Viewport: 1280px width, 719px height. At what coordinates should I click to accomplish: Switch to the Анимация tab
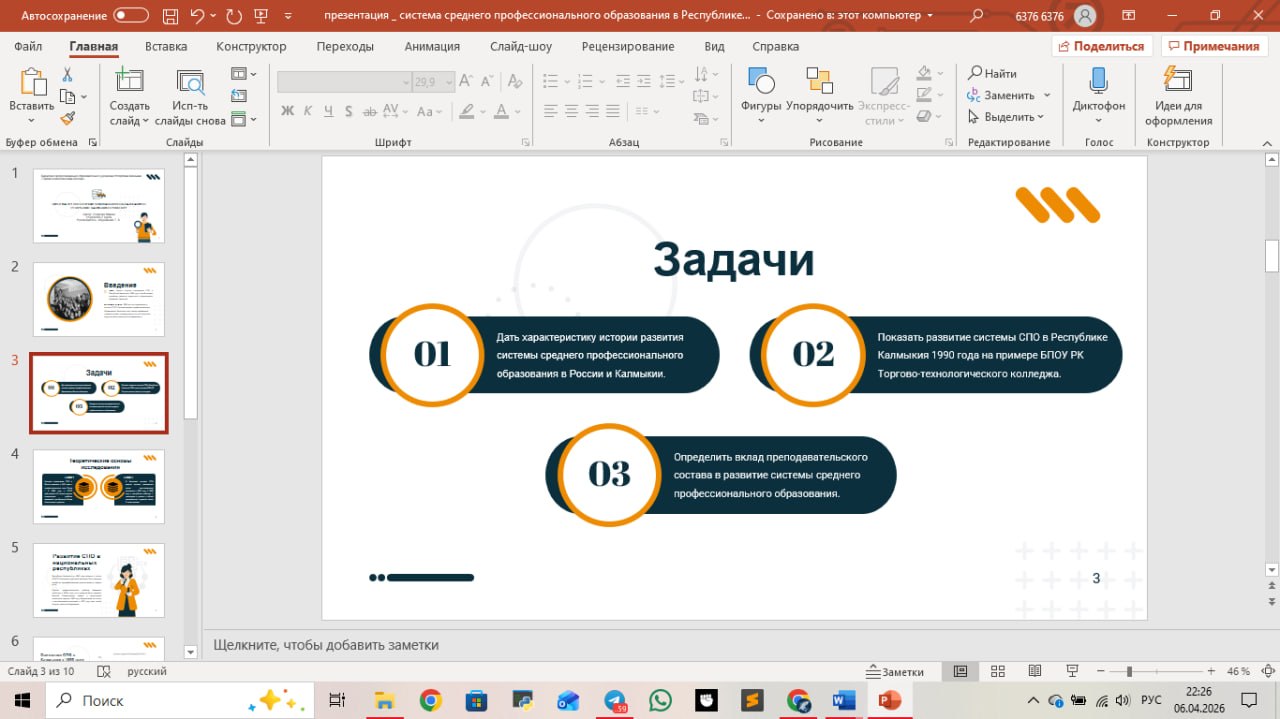(x=432, y=46)
